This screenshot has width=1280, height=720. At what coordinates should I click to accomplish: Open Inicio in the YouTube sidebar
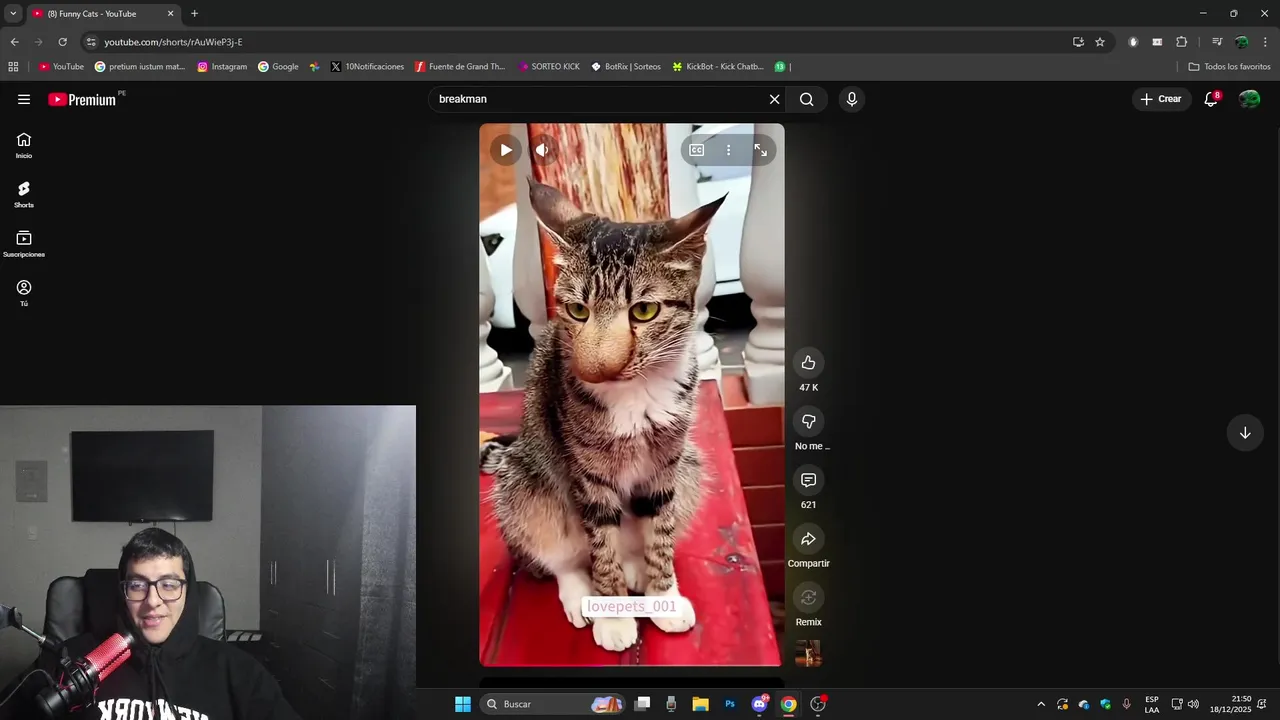click(x=24, y=146)
